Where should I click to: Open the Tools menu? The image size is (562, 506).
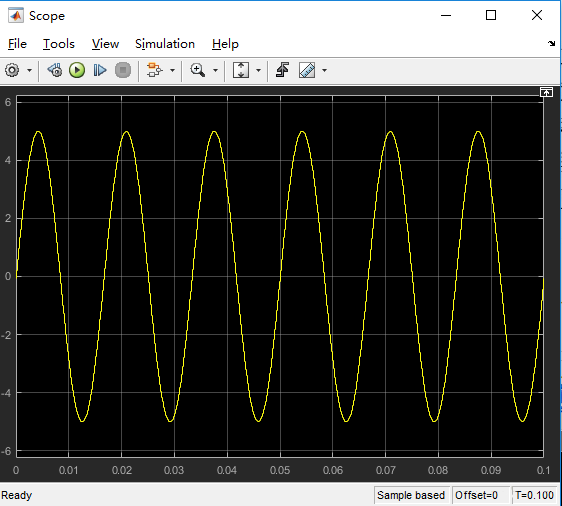(x=59, y=44)
